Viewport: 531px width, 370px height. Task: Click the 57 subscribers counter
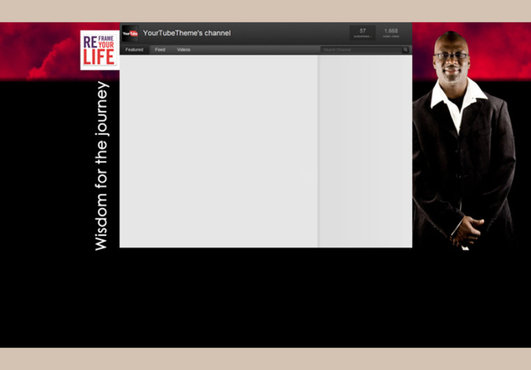[362, 33]
